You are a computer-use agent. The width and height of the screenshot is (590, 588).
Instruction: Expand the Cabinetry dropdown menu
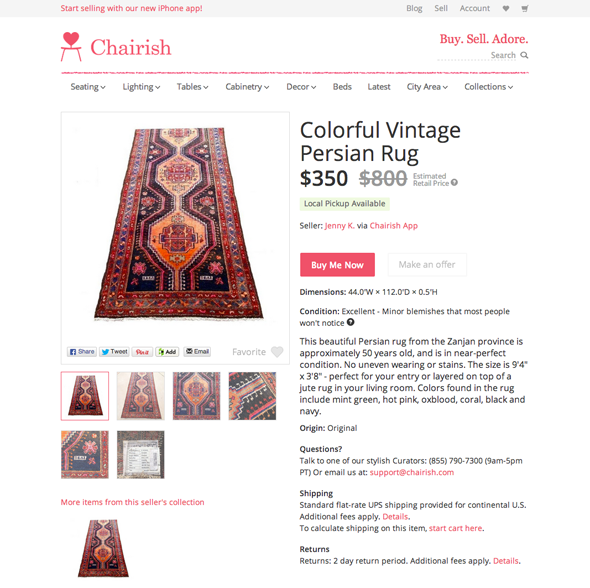(247, 87)
